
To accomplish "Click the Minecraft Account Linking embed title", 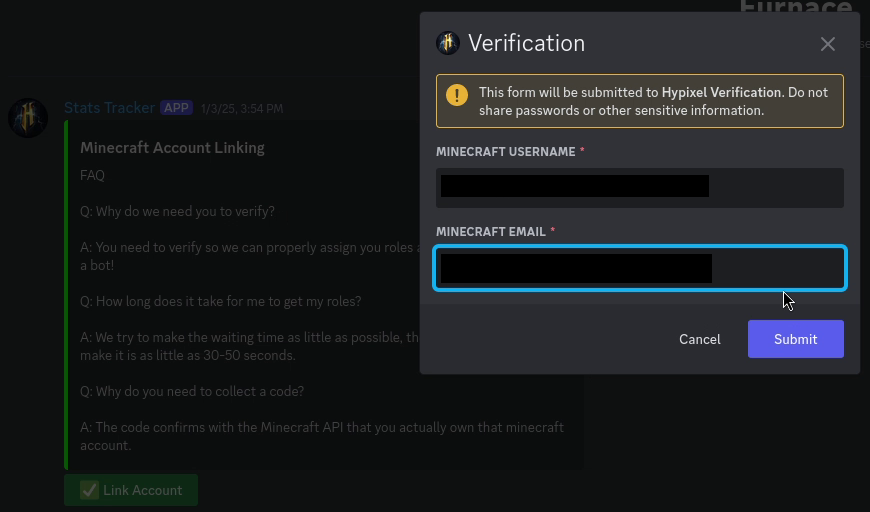I will (172, 148).
